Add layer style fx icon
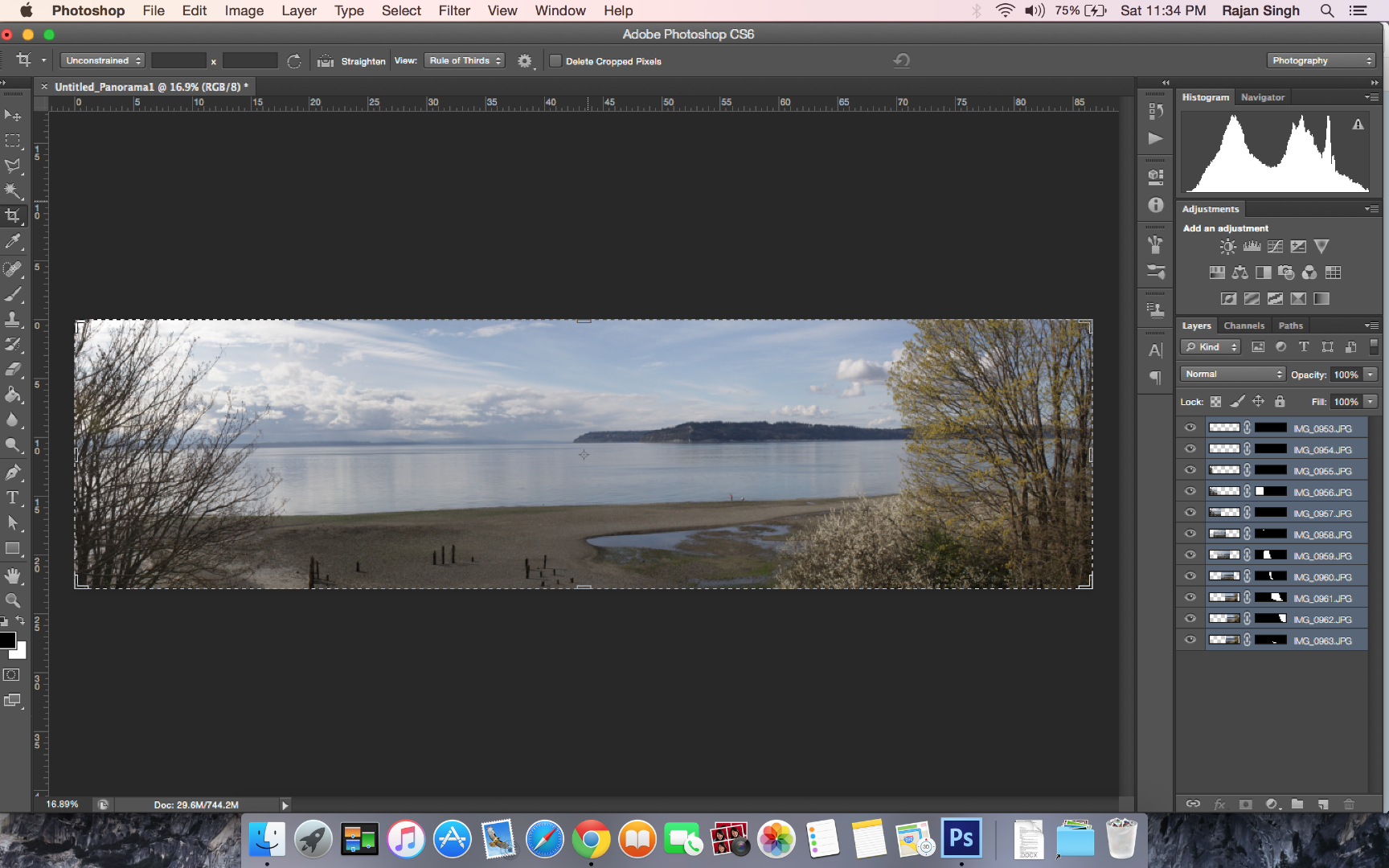 coord(1219,804)
